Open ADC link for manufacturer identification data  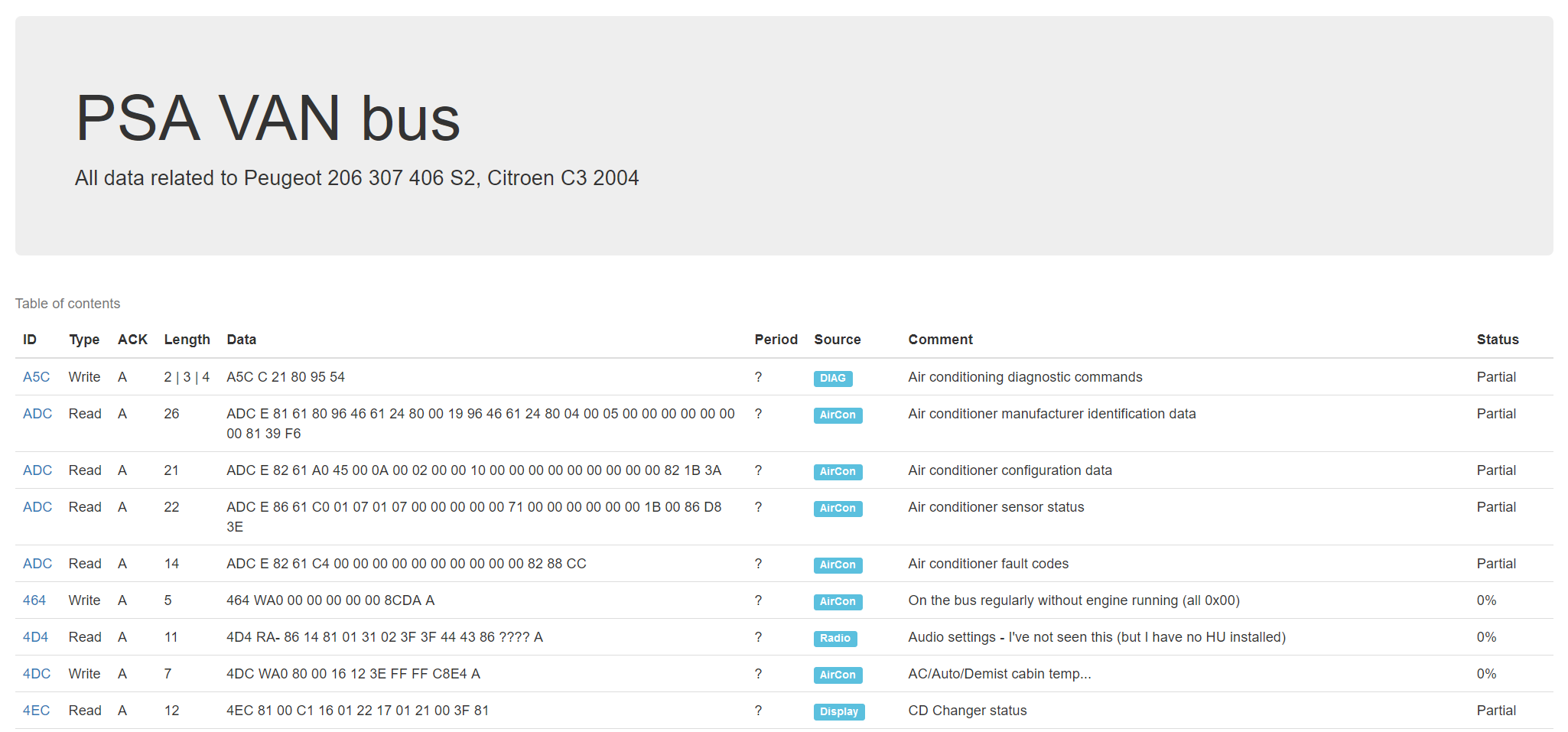coord(37,414)
